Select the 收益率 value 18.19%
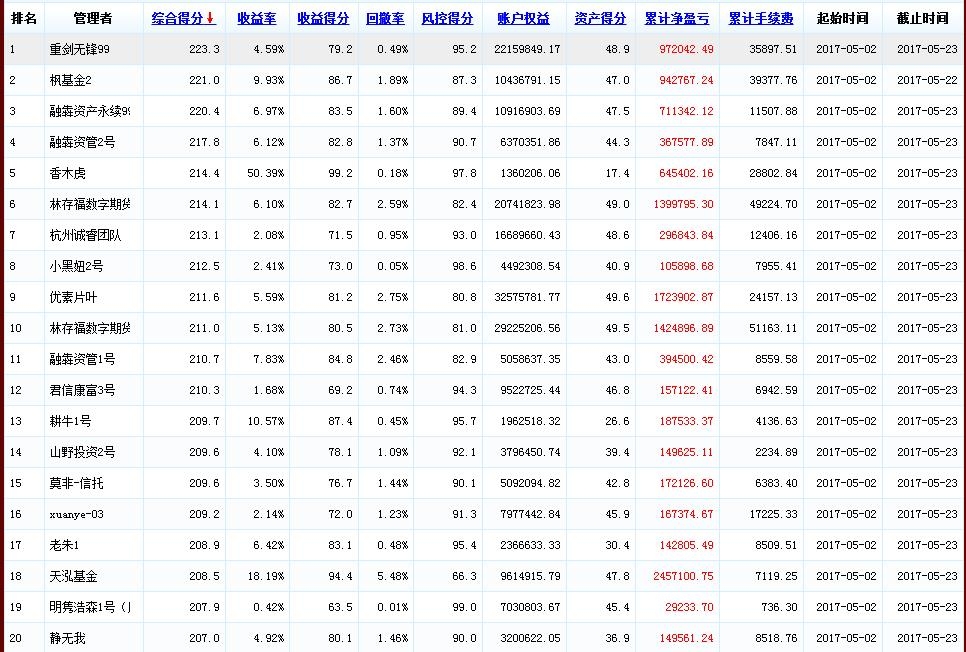Viewport: 966px width, 652px height. (x=266, y=576)
